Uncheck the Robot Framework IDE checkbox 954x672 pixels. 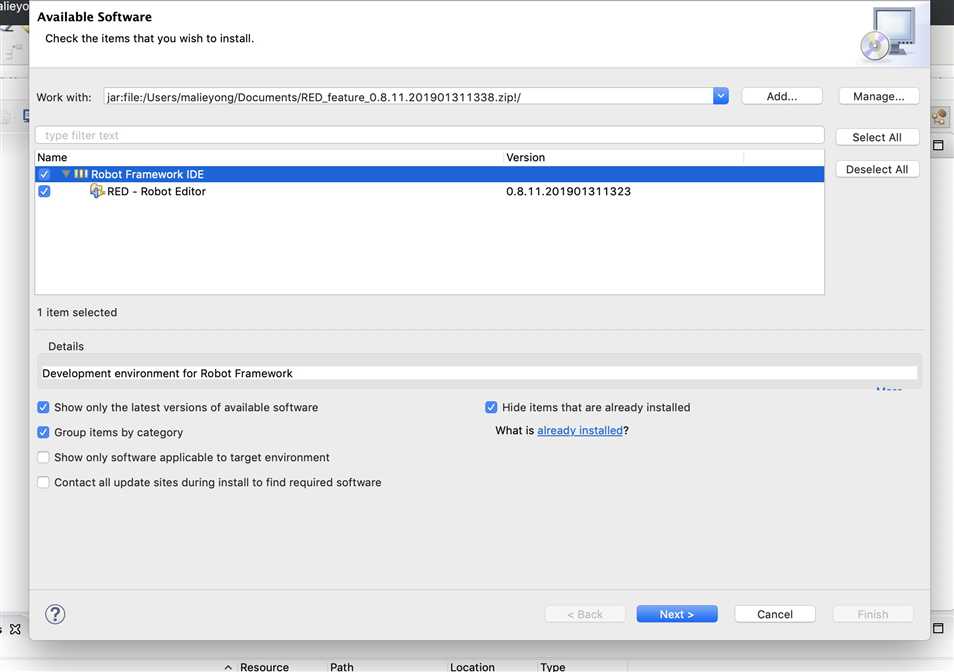[x=44, y=174]
